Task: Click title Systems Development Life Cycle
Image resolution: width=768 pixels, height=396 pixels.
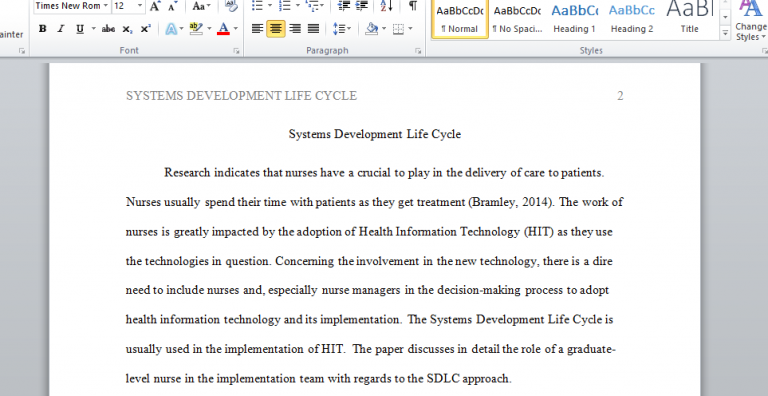Action: tap(375, 134)
